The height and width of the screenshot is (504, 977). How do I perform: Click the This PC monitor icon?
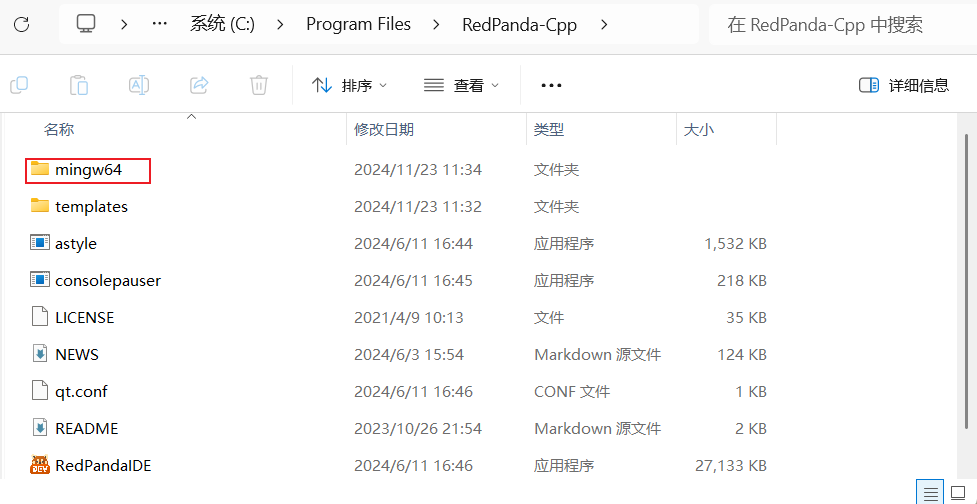tap(86, 24)
